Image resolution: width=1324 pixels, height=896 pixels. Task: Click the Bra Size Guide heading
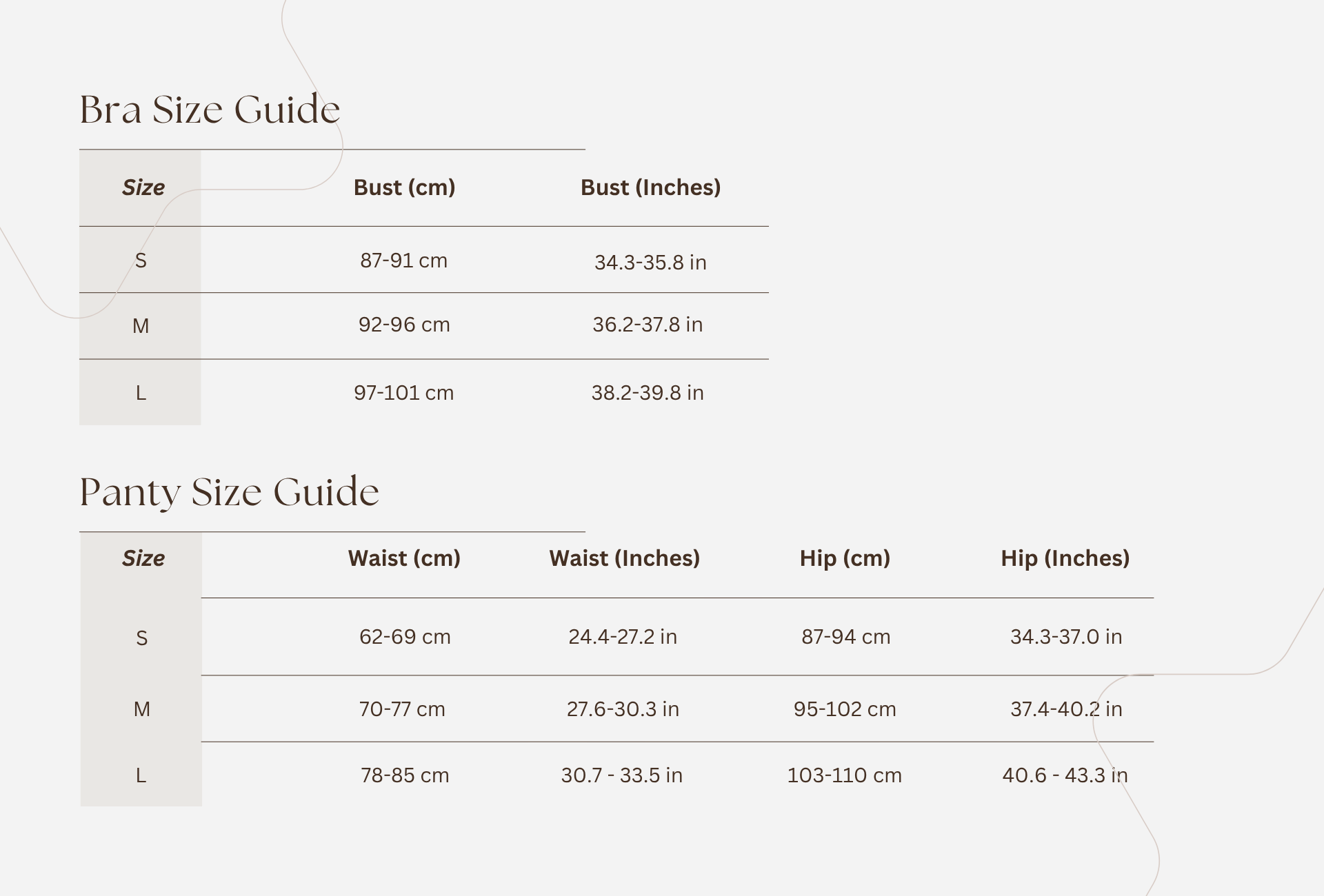click(x=210, y=110)
